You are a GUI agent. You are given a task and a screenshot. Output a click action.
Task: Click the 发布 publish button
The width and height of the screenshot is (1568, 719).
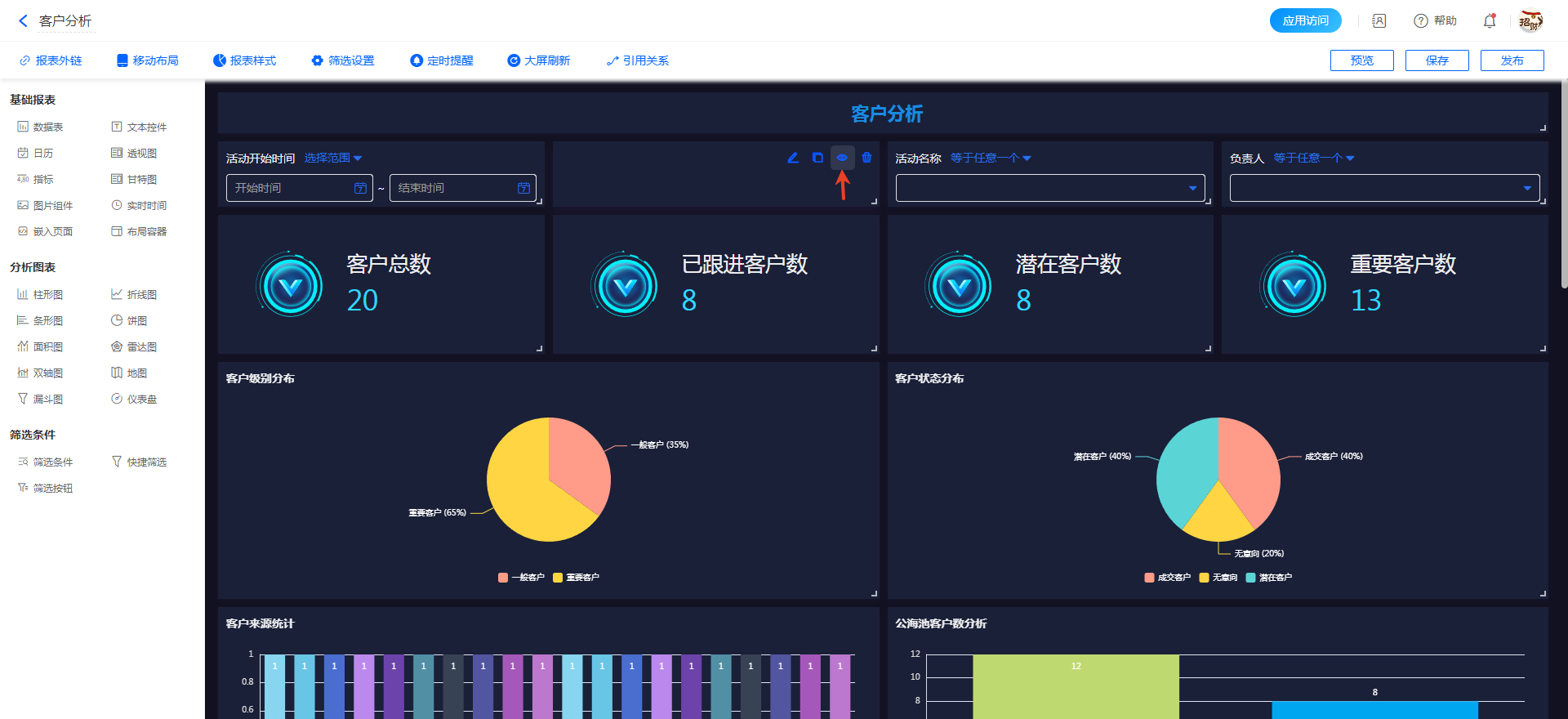coord(1512,61)
